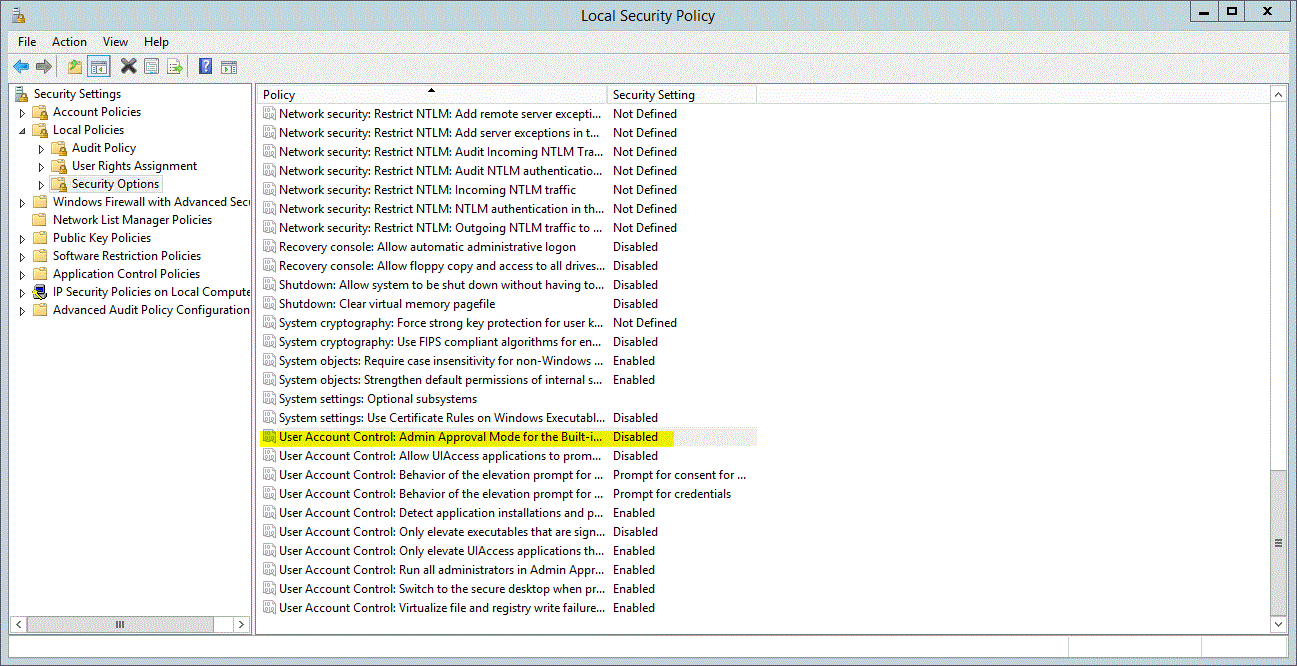Click the Security Setting column header
Screen dimensions: 1297x666
(680, 95)
